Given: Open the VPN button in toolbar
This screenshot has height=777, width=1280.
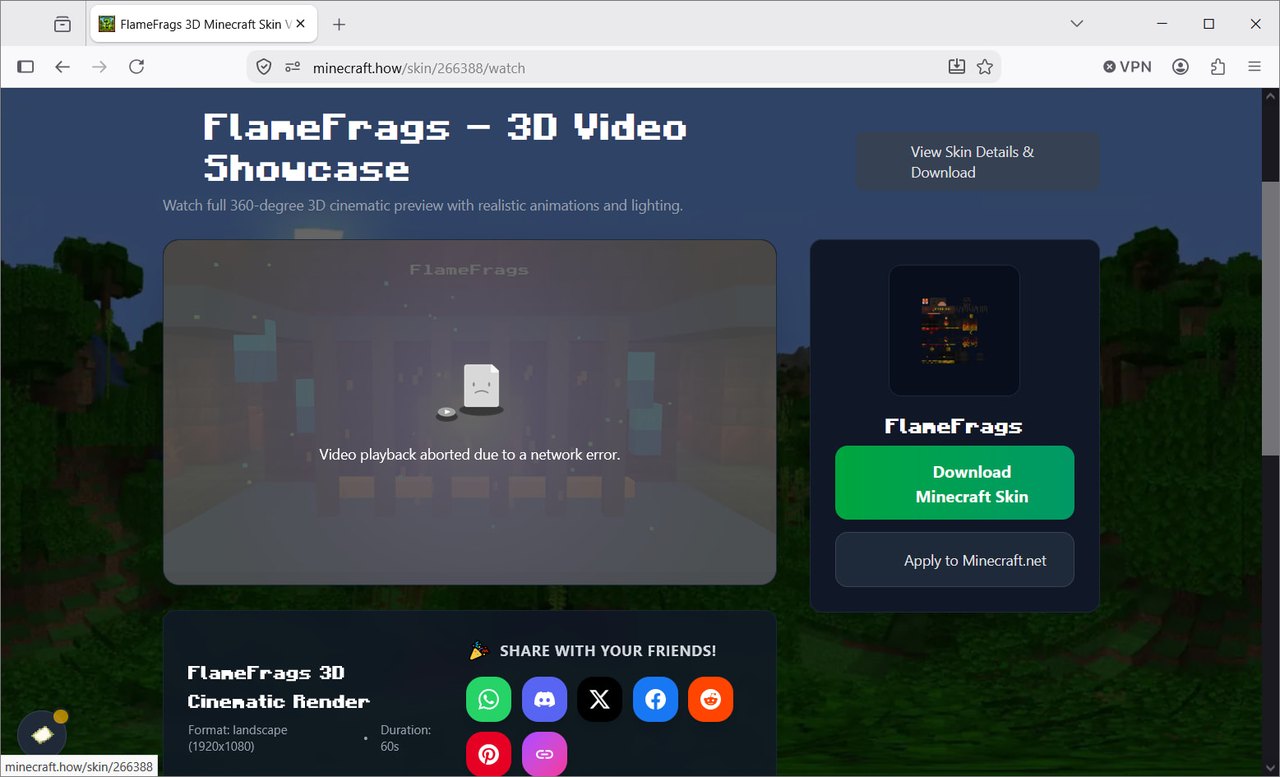Looking at the screenshot, I should (x=1128, y=67).
